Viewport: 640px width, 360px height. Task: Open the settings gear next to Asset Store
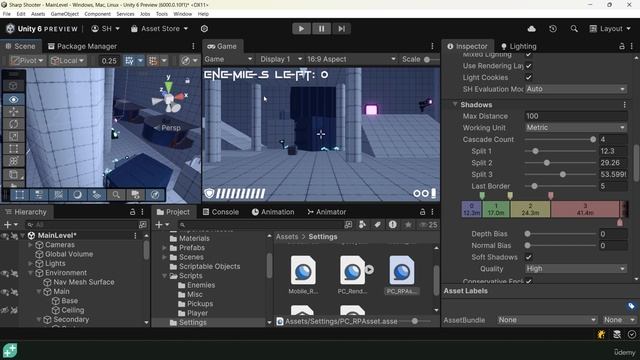[204, 29]
